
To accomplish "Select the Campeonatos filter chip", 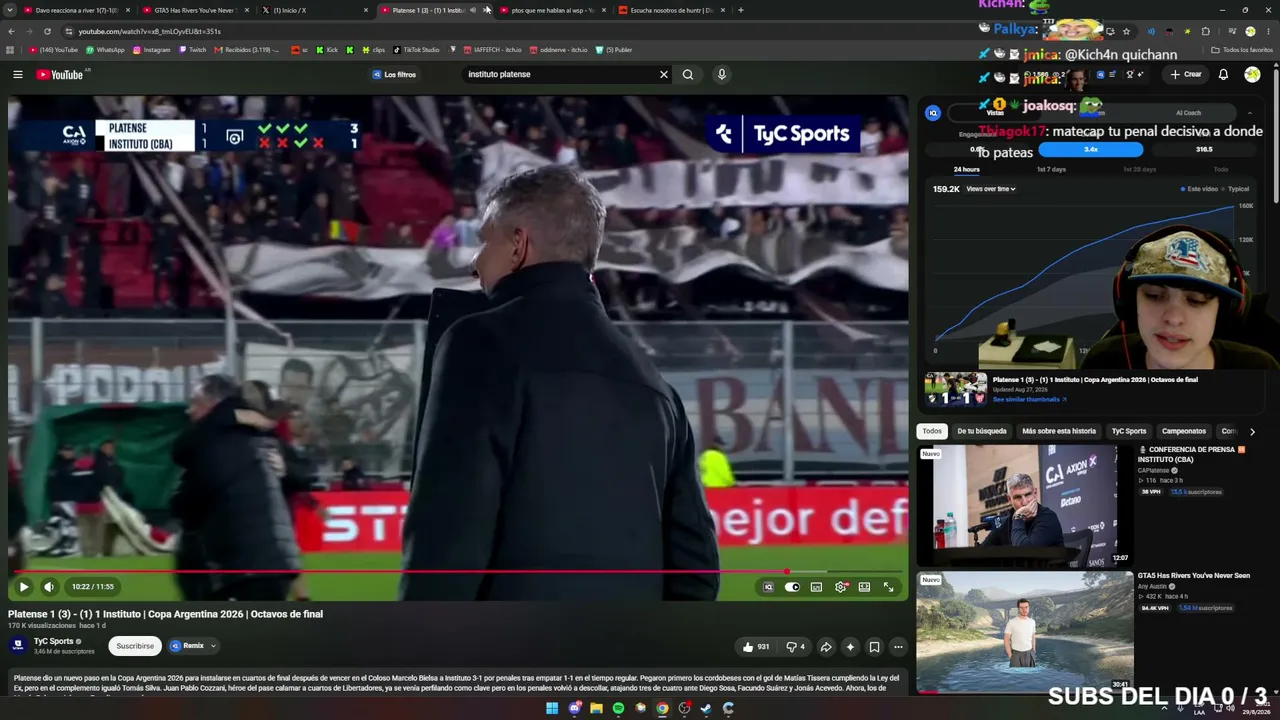I will tap(1184, 431).
